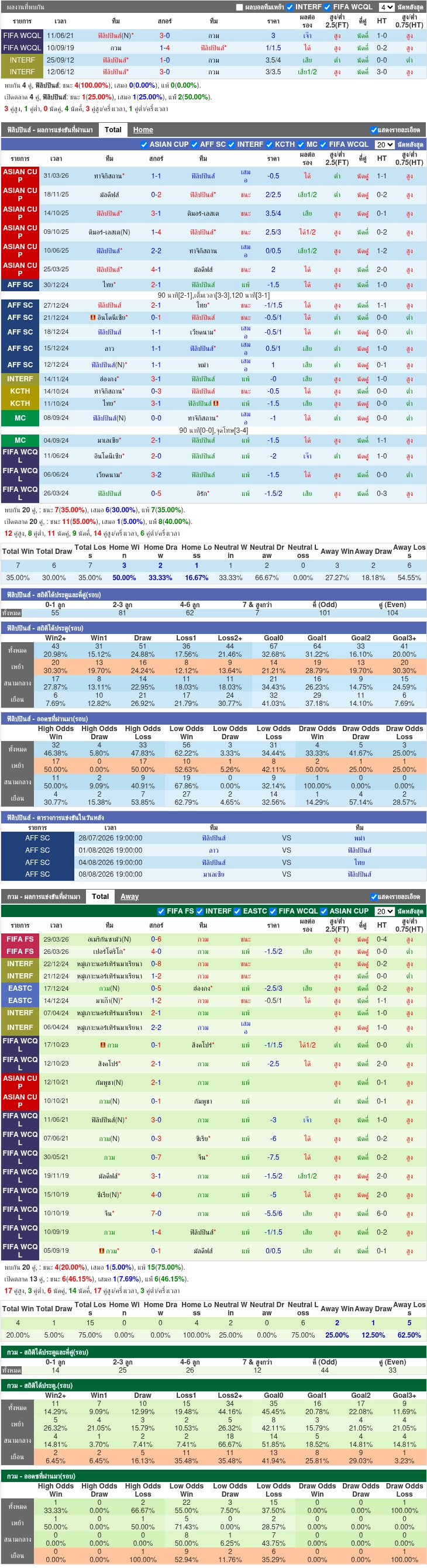Switch to the Away tab for กวม

click(x=130, y=897)
